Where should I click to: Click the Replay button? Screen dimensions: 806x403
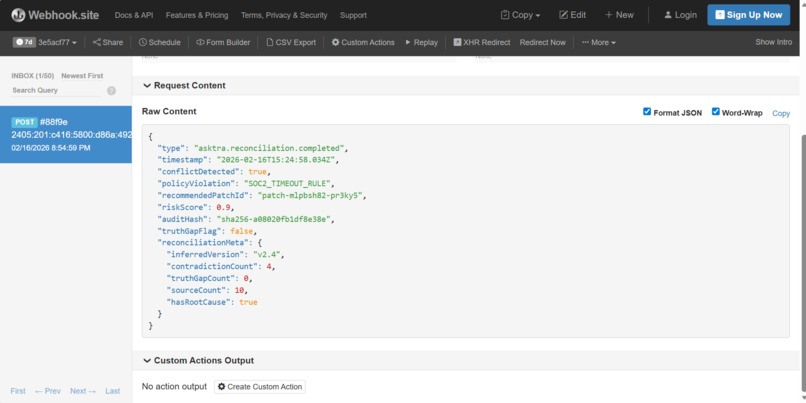point(422,43)
